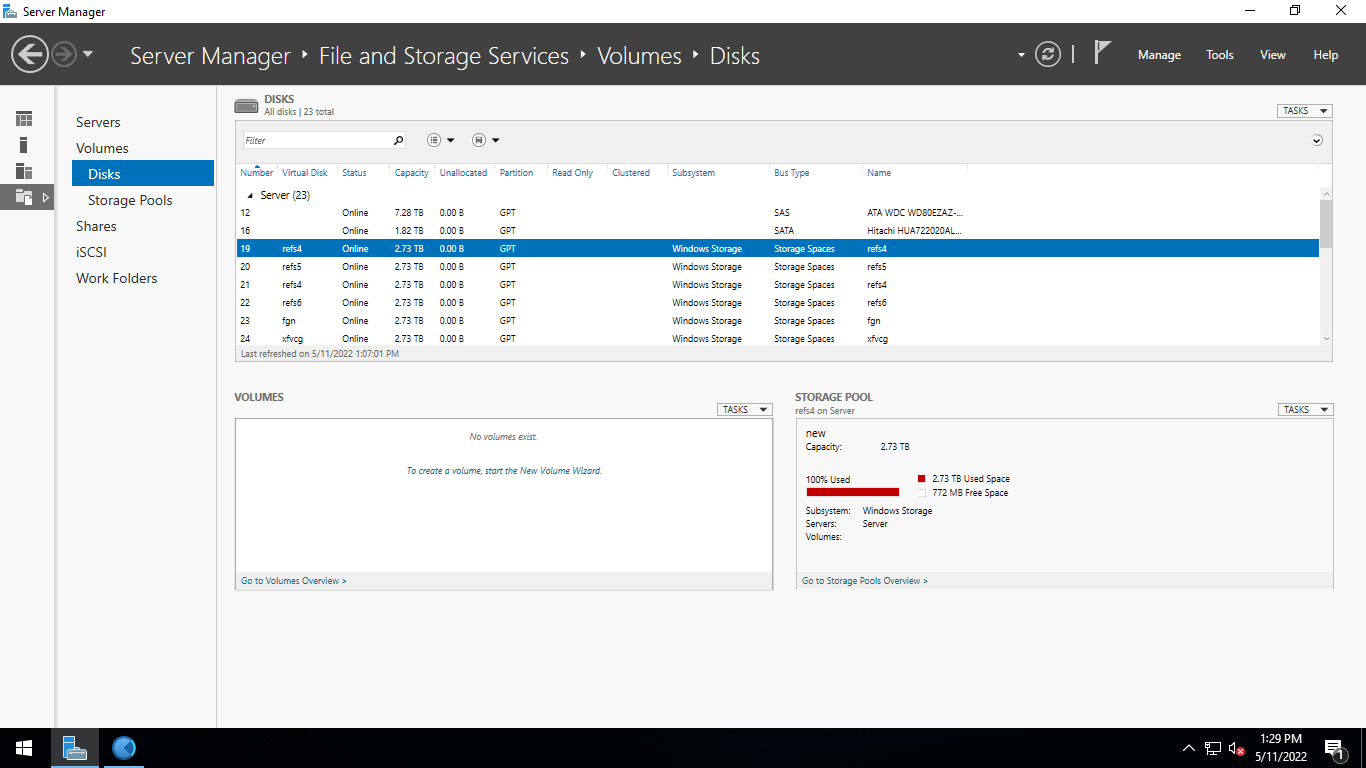1366x768 pixels.
Task: Click the back navigation arrow
Action: pos(30,54)
